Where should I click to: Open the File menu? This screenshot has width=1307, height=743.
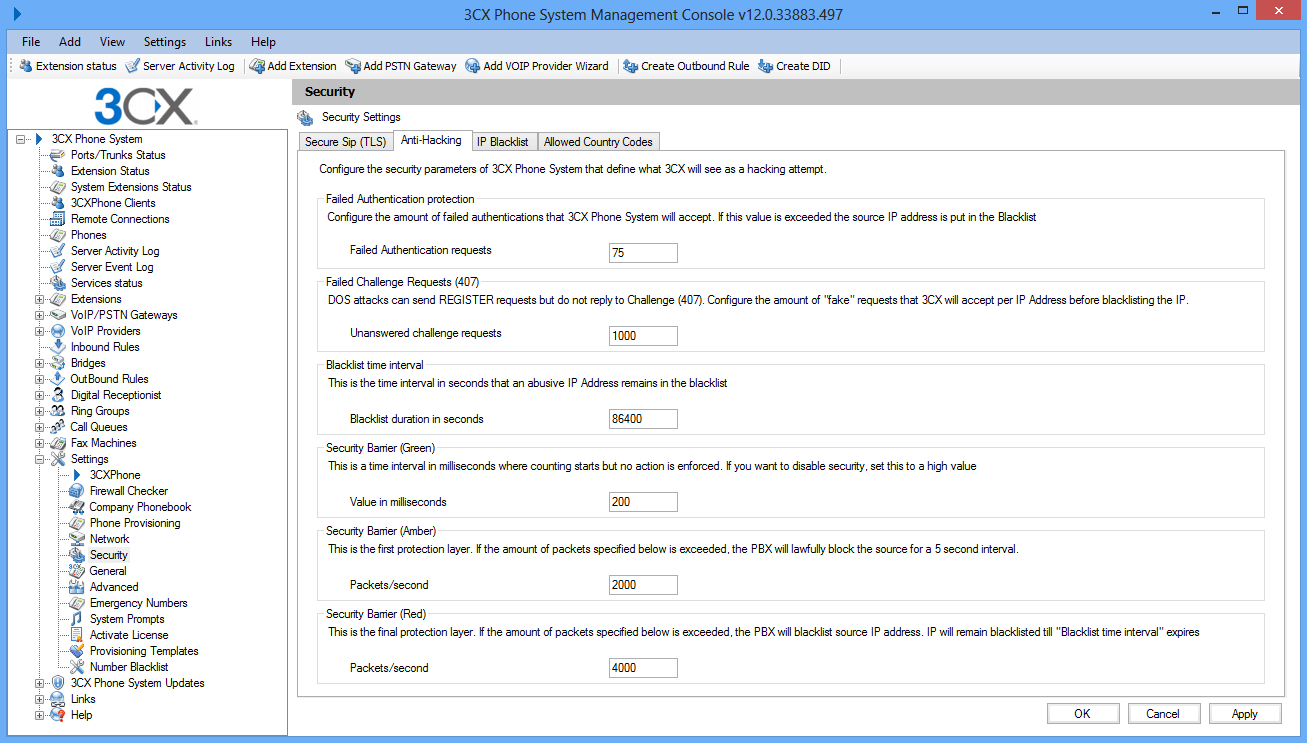(x=31, y=42)
